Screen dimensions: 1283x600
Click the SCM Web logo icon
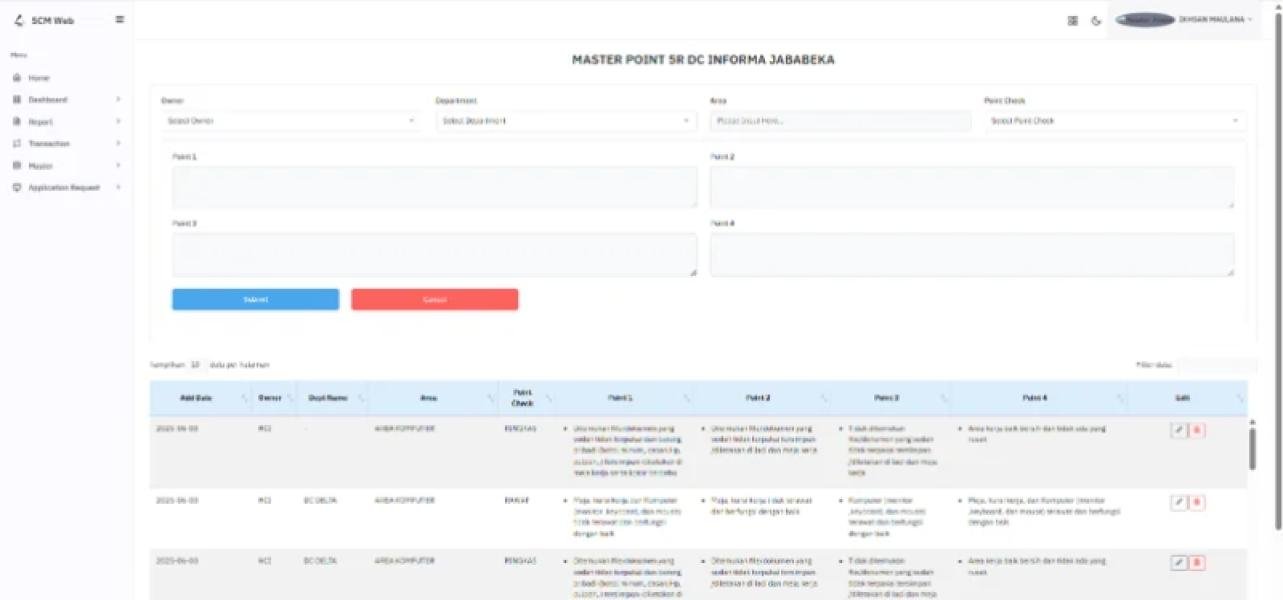coord(19,20)
